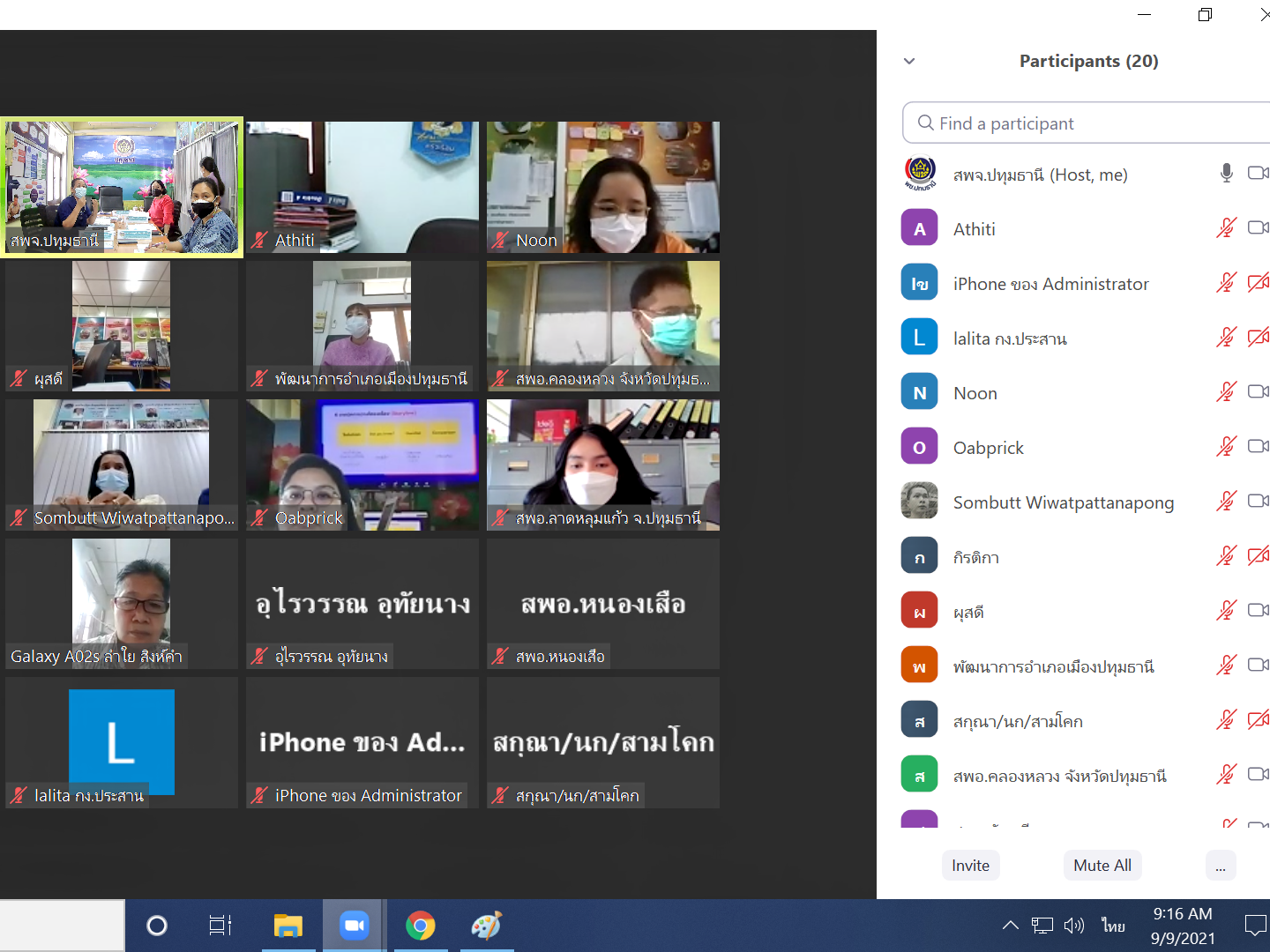
Task: Click the Mute All button
Action: click(x=1102, y=866)
